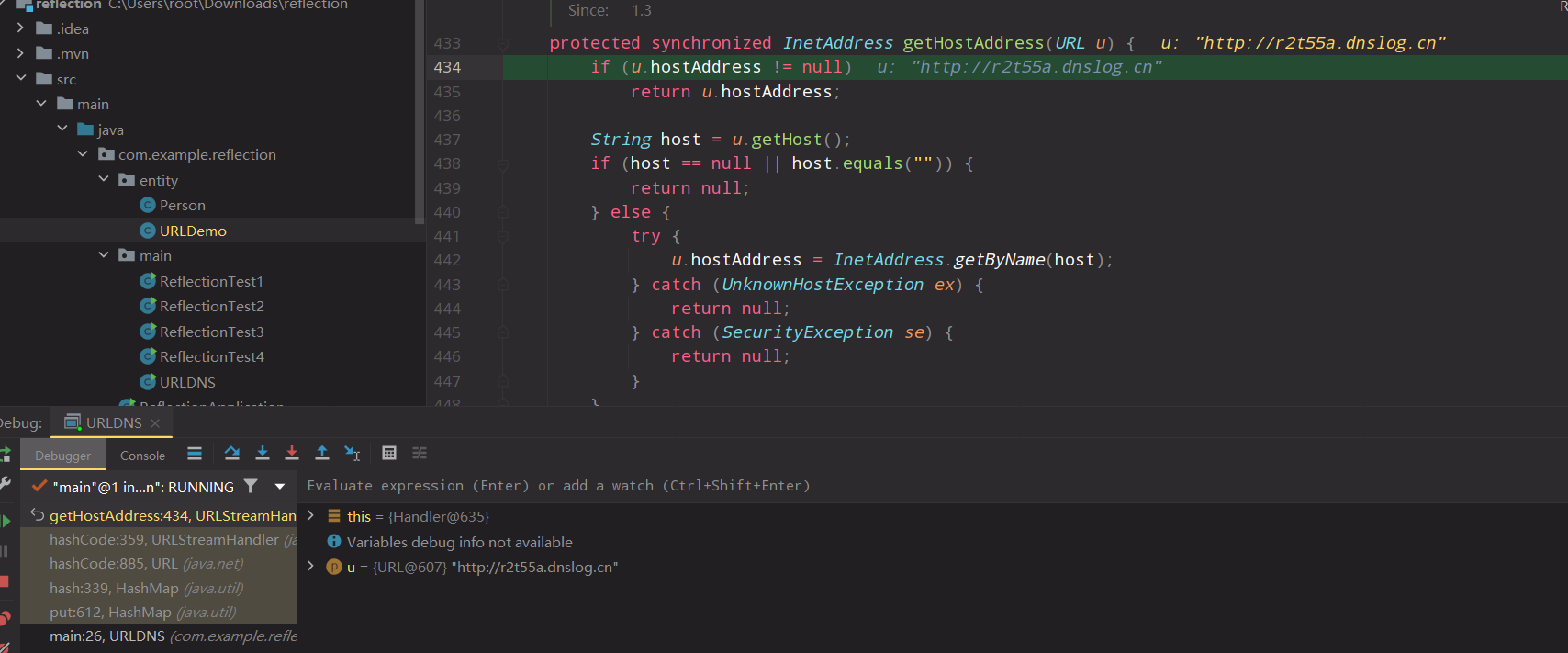Click the URLDemo class icon
This screenshot has height=653, width=1568.
pos(148,231)
